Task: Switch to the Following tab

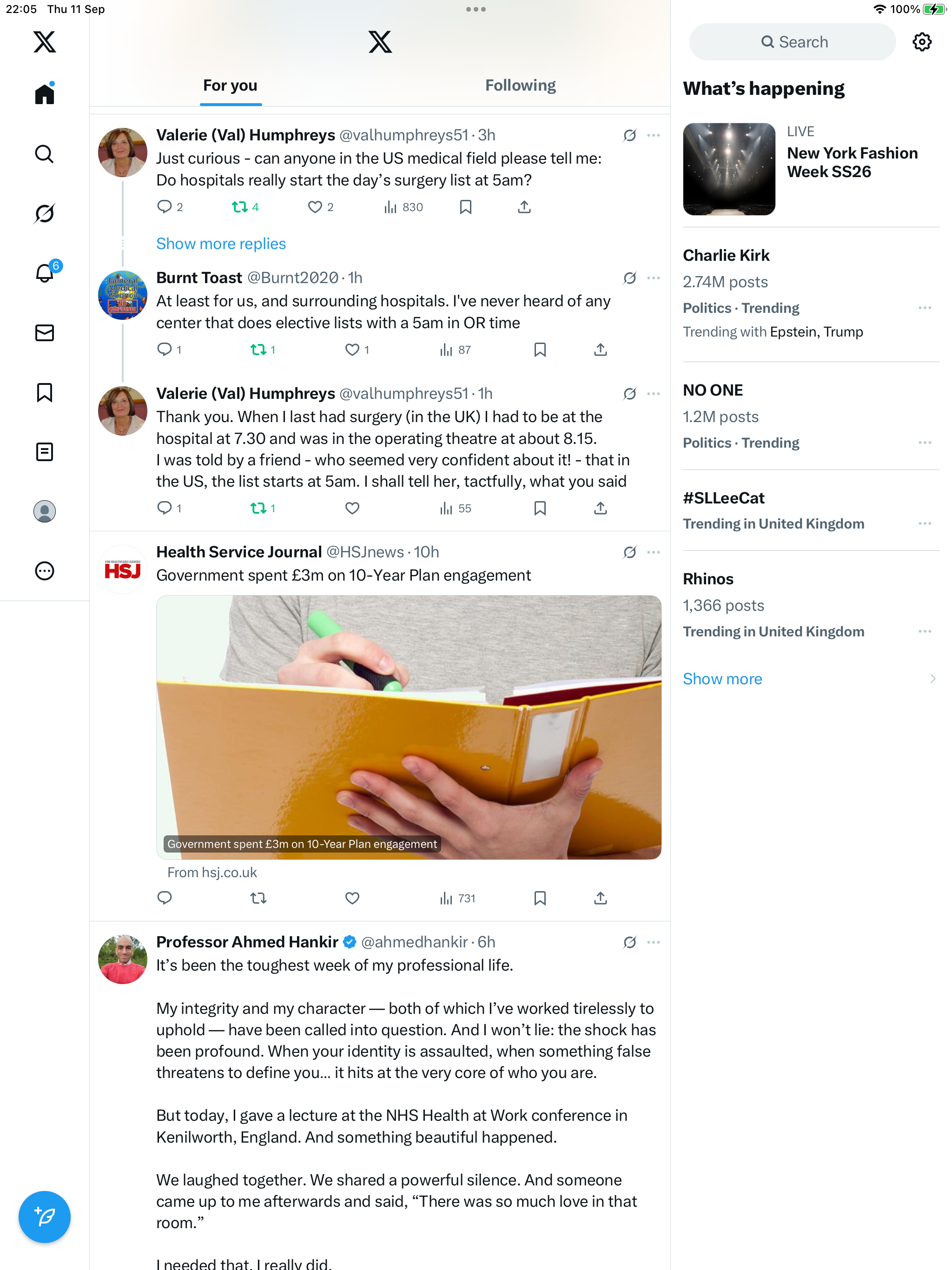Action: coord(520,86)
